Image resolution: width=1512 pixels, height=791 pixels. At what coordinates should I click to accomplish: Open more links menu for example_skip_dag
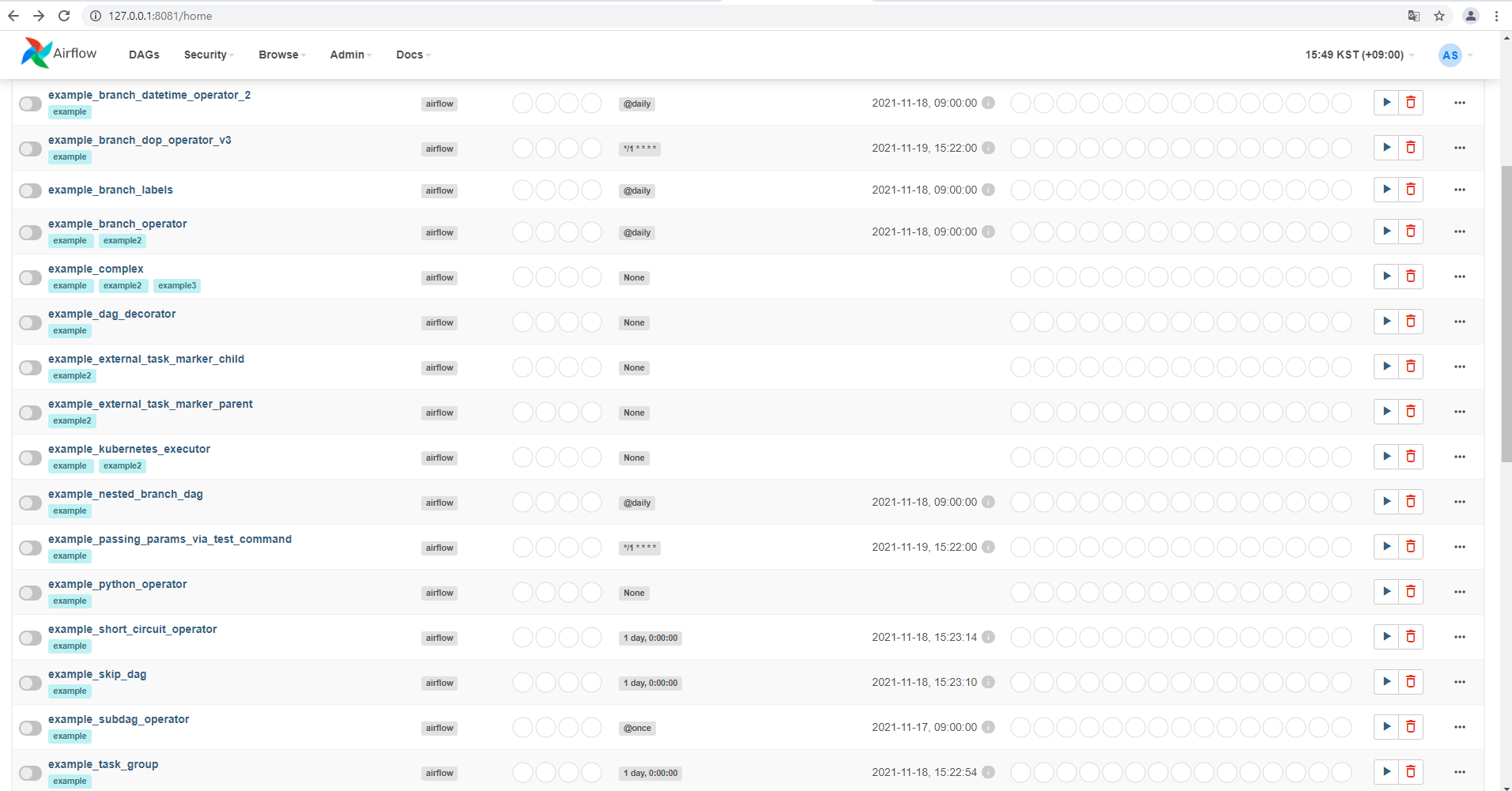coord(1459,682)
